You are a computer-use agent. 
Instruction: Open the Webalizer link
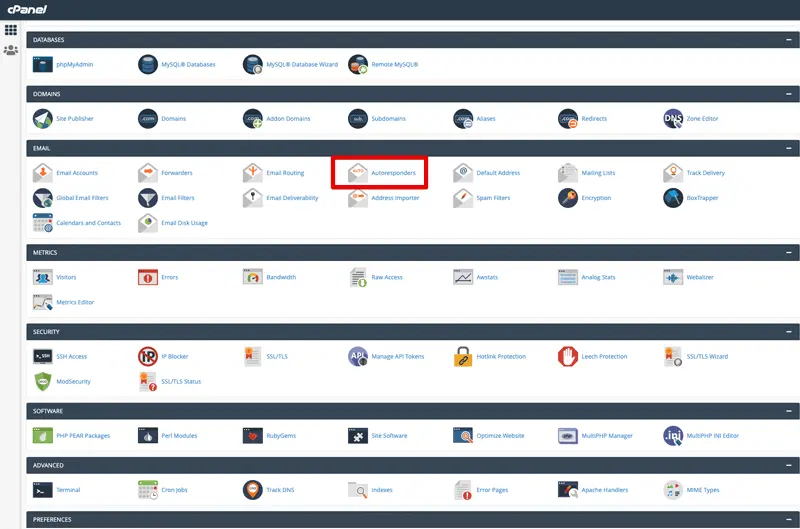click(699, 277)
